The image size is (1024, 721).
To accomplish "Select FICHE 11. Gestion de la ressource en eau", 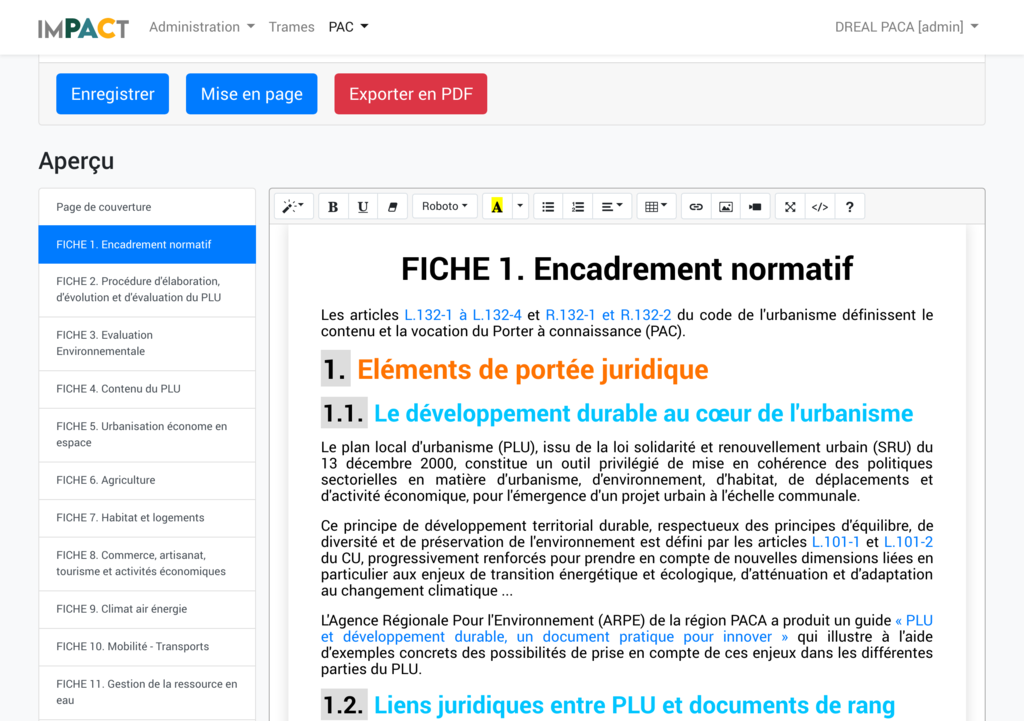I will [x=147, y=692].
